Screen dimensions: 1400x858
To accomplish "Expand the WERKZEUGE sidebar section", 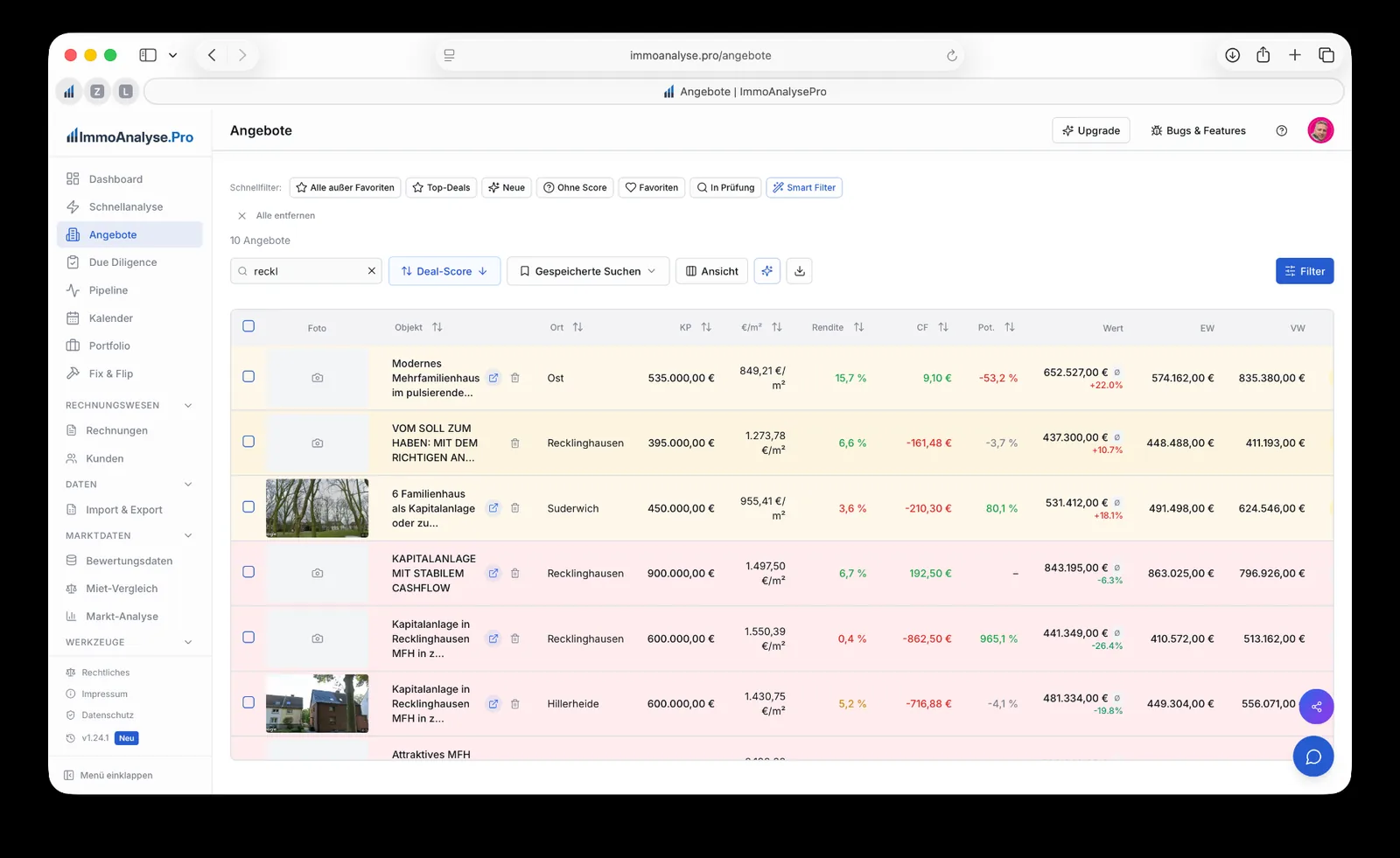I will pyautogui.click(x=188, y=643).
